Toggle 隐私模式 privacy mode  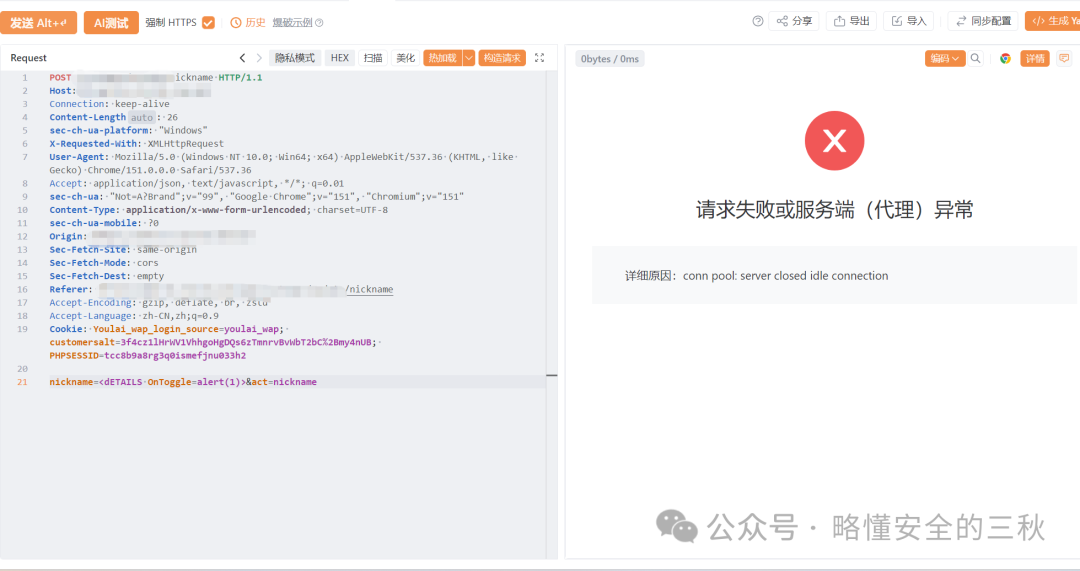click(x=295, y=58)
